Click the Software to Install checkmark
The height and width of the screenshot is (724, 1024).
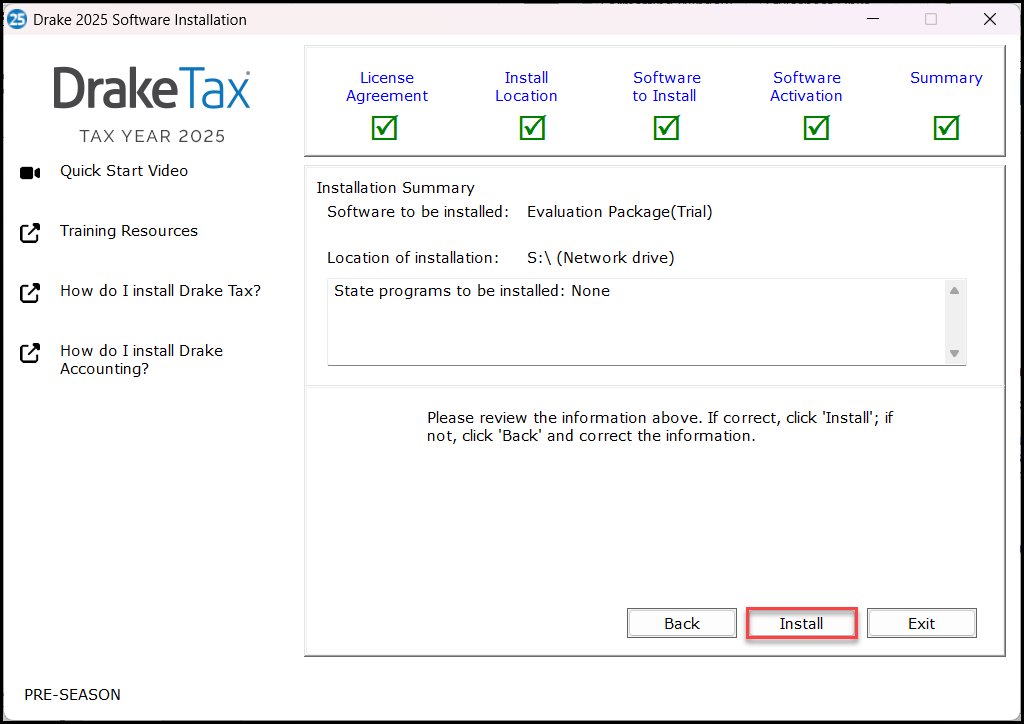[666, 128]
